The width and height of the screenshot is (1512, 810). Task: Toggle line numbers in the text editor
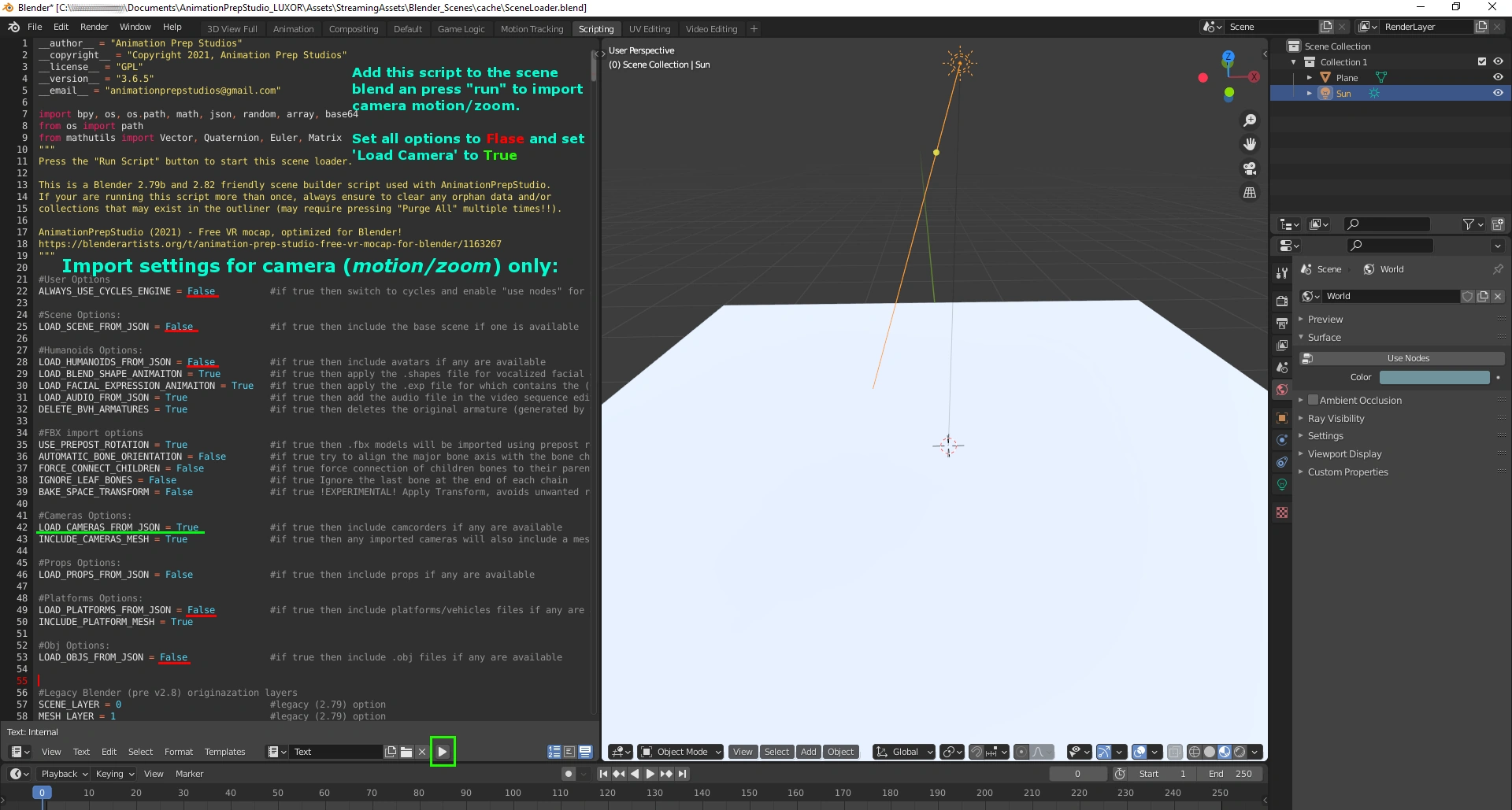tap(554, 752)
